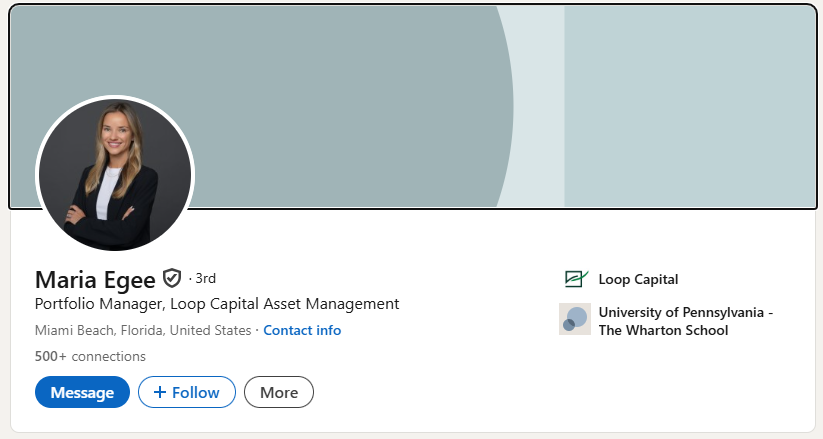Click the Miami Beach, Florida location text
This screenshot has width=823, height=439.
143,330
